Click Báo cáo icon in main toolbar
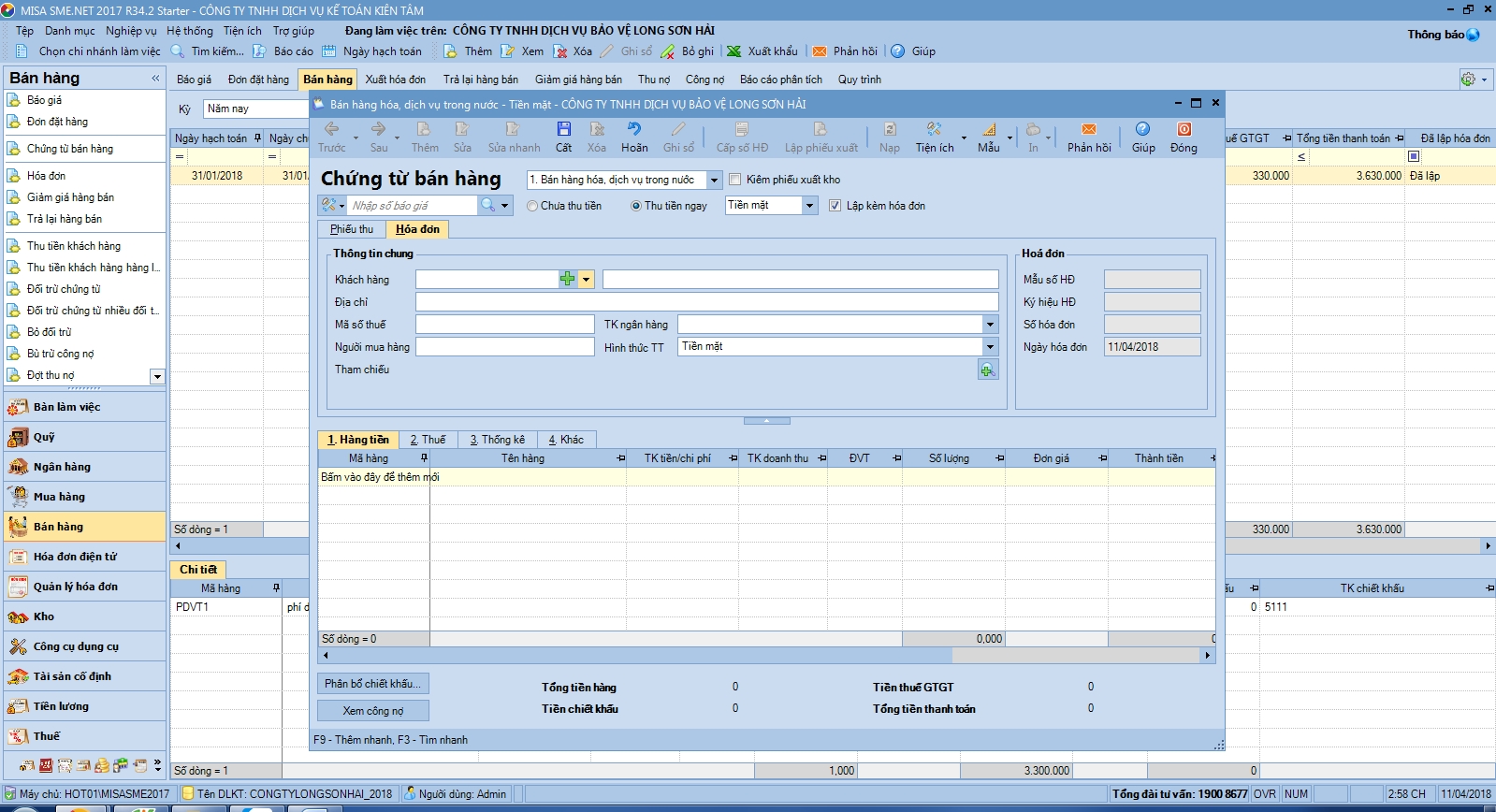Viewport: 1496px width, 812px height. tap(259, 51)
